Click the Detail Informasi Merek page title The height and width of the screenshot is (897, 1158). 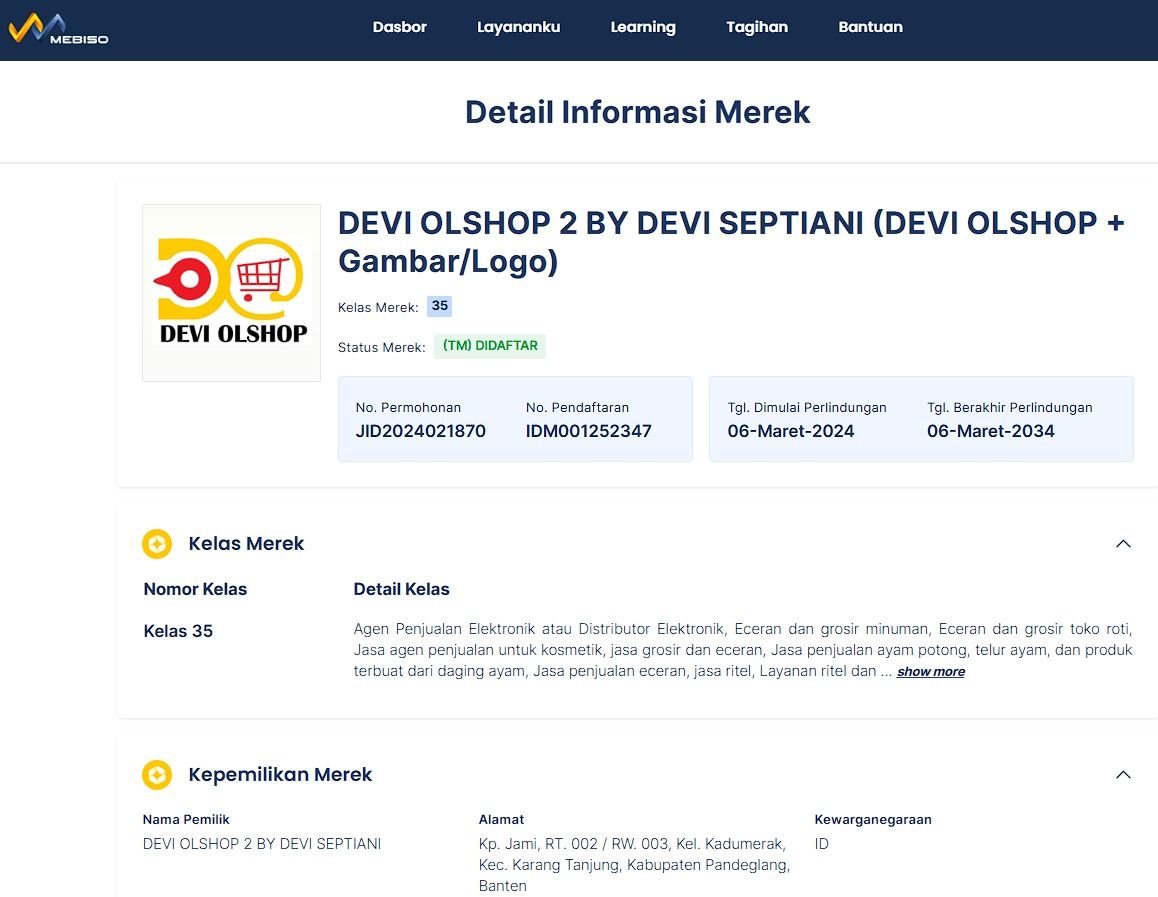[x=637, y=112]
